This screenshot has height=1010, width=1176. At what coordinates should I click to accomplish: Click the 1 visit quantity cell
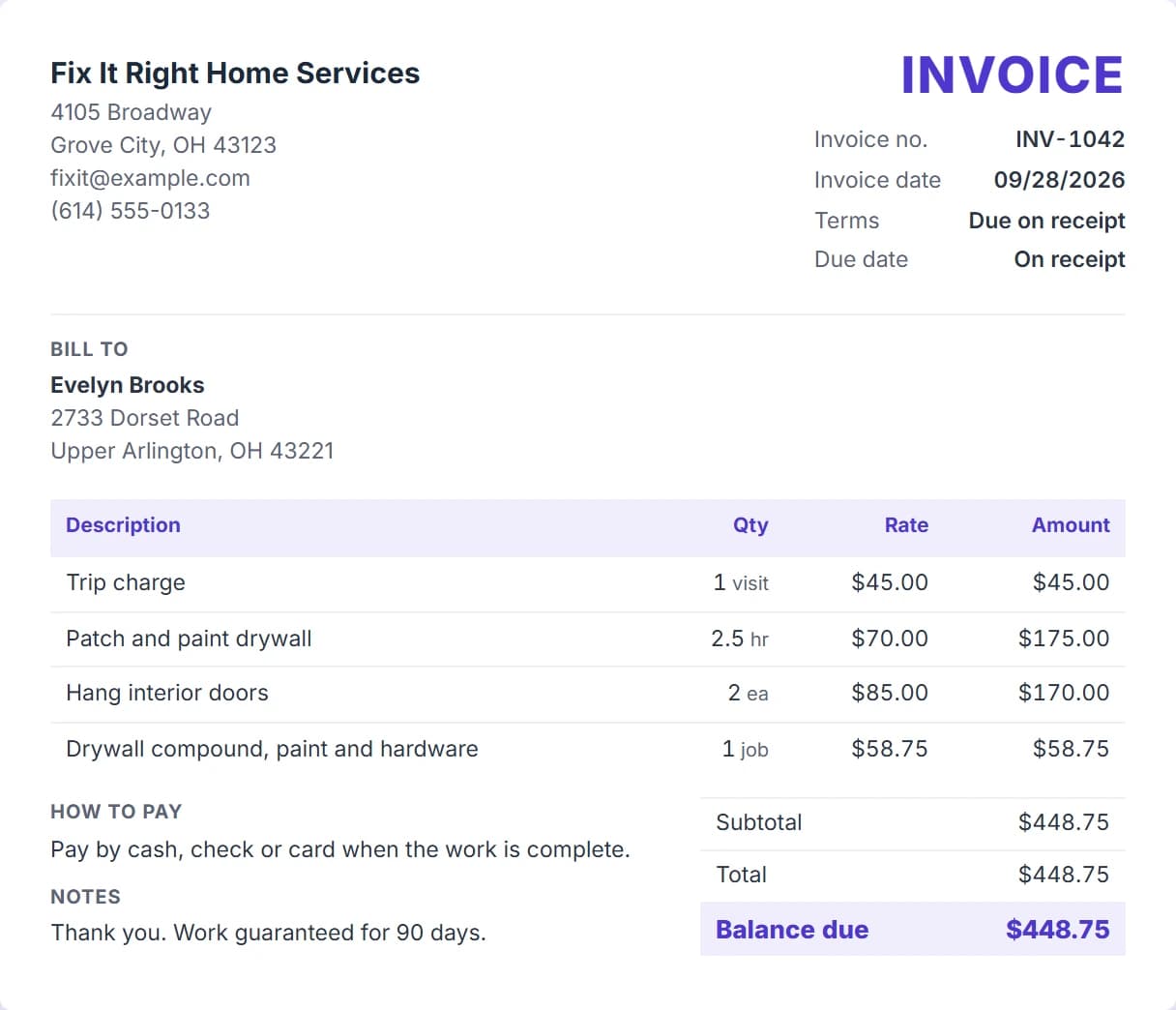[741, 582]
